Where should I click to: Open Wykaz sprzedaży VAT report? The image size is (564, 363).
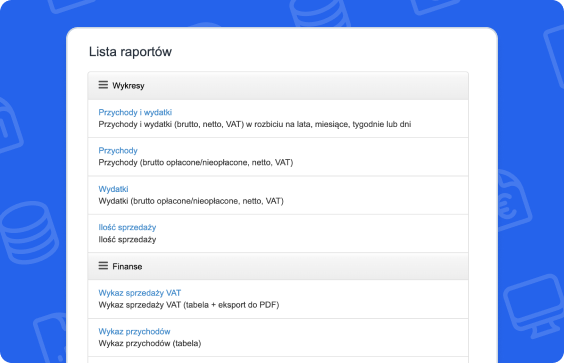[140, 293]
